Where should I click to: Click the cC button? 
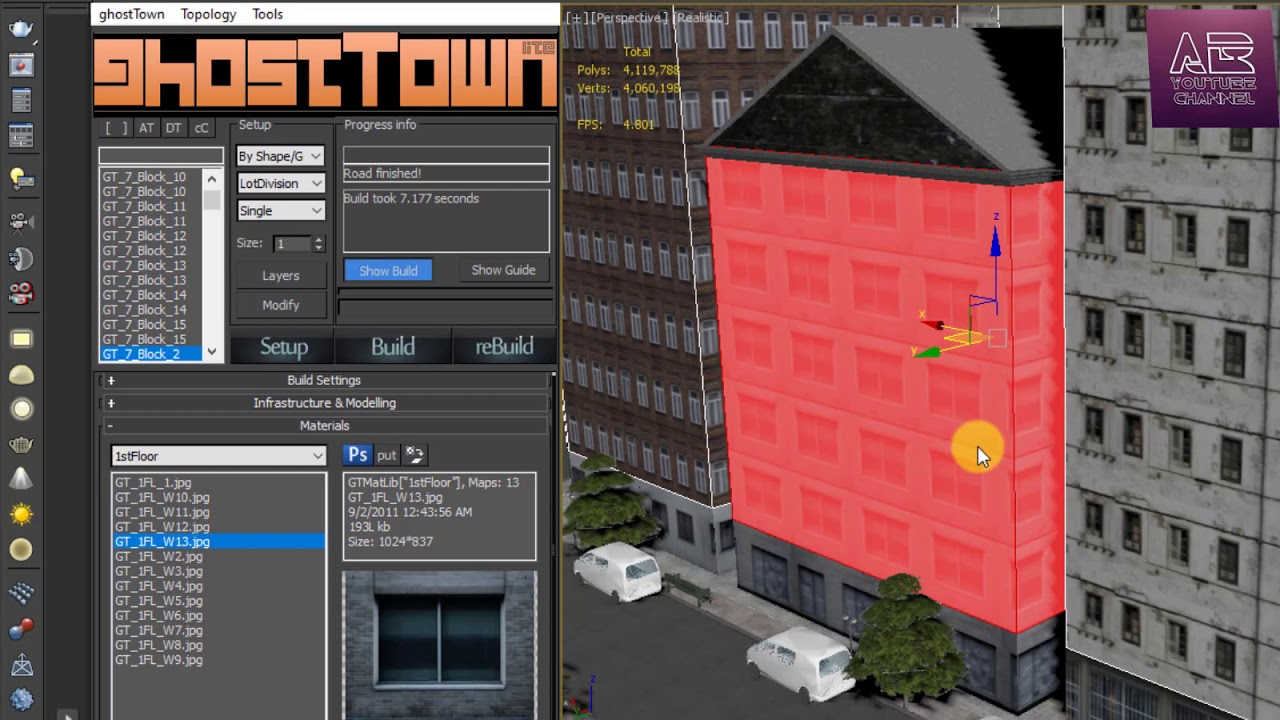(201, 128)
